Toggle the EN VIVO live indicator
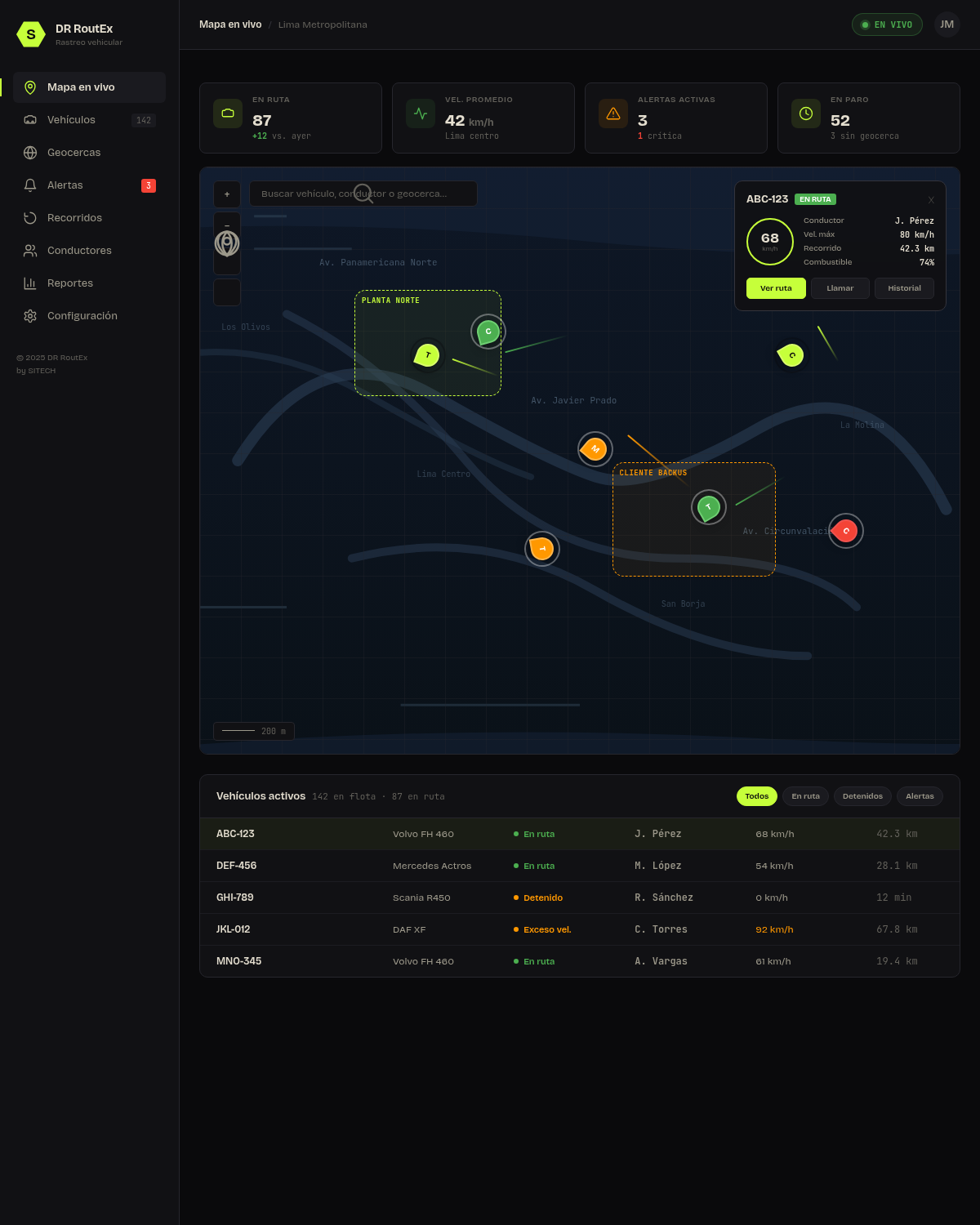 coord(887,24)
